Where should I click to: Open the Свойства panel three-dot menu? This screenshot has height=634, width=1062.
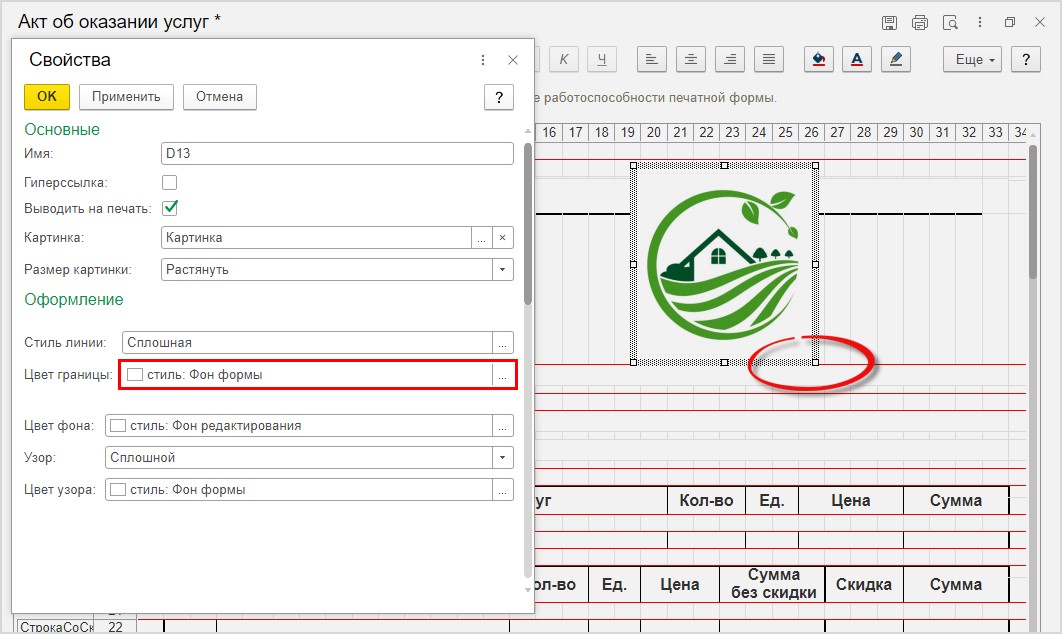pos(483,60)
